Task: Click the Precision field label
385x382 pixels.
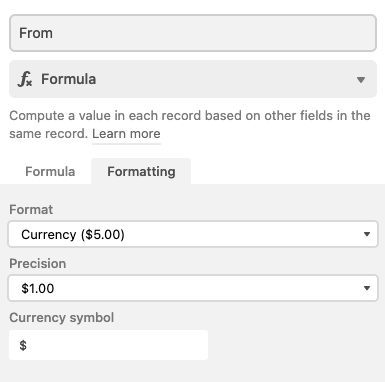Action: click(x=38, y=264)
